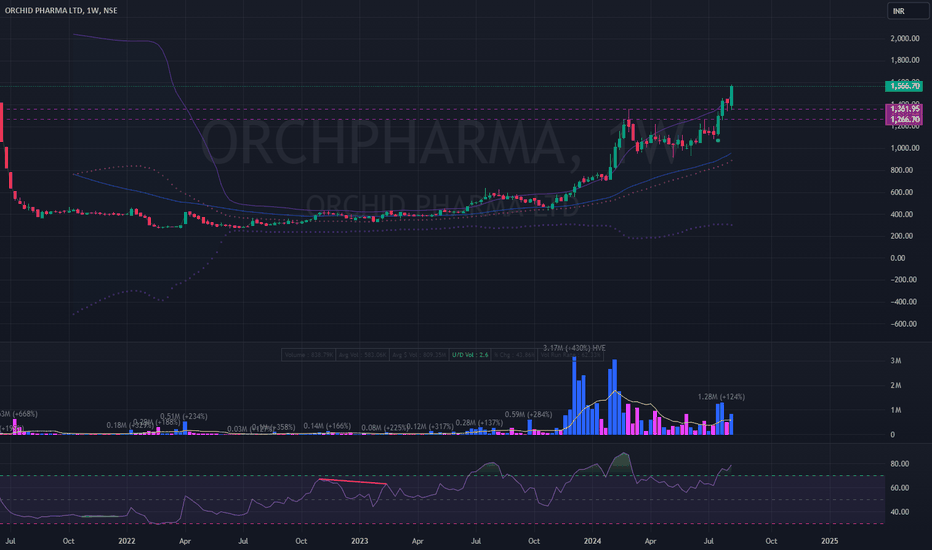The width and height of the screenshot is (932, 550).
Task: Select the latest green weekly candle
Action: click(732, 96)
